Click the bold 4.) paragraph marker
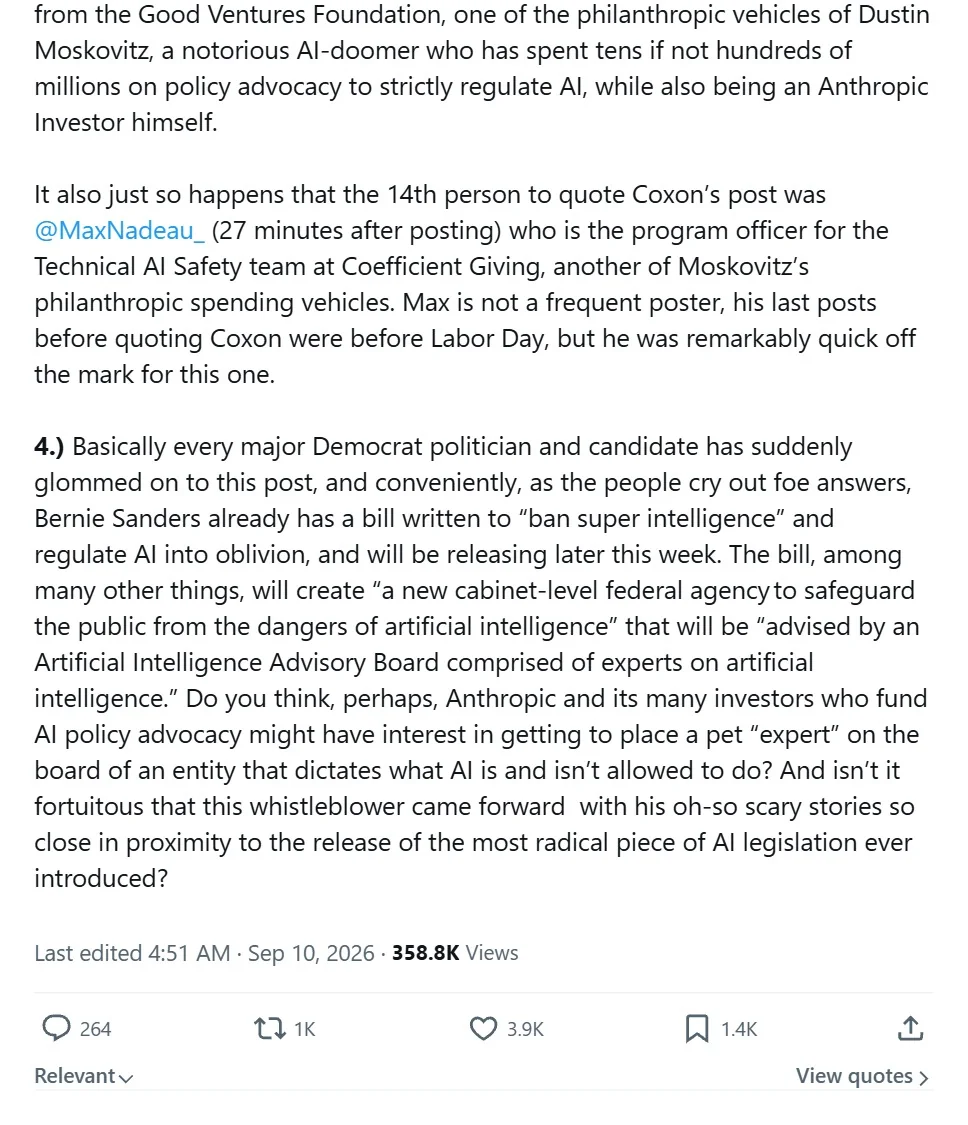The width and height of the screenshot is (968, 1125). point(50,446)
